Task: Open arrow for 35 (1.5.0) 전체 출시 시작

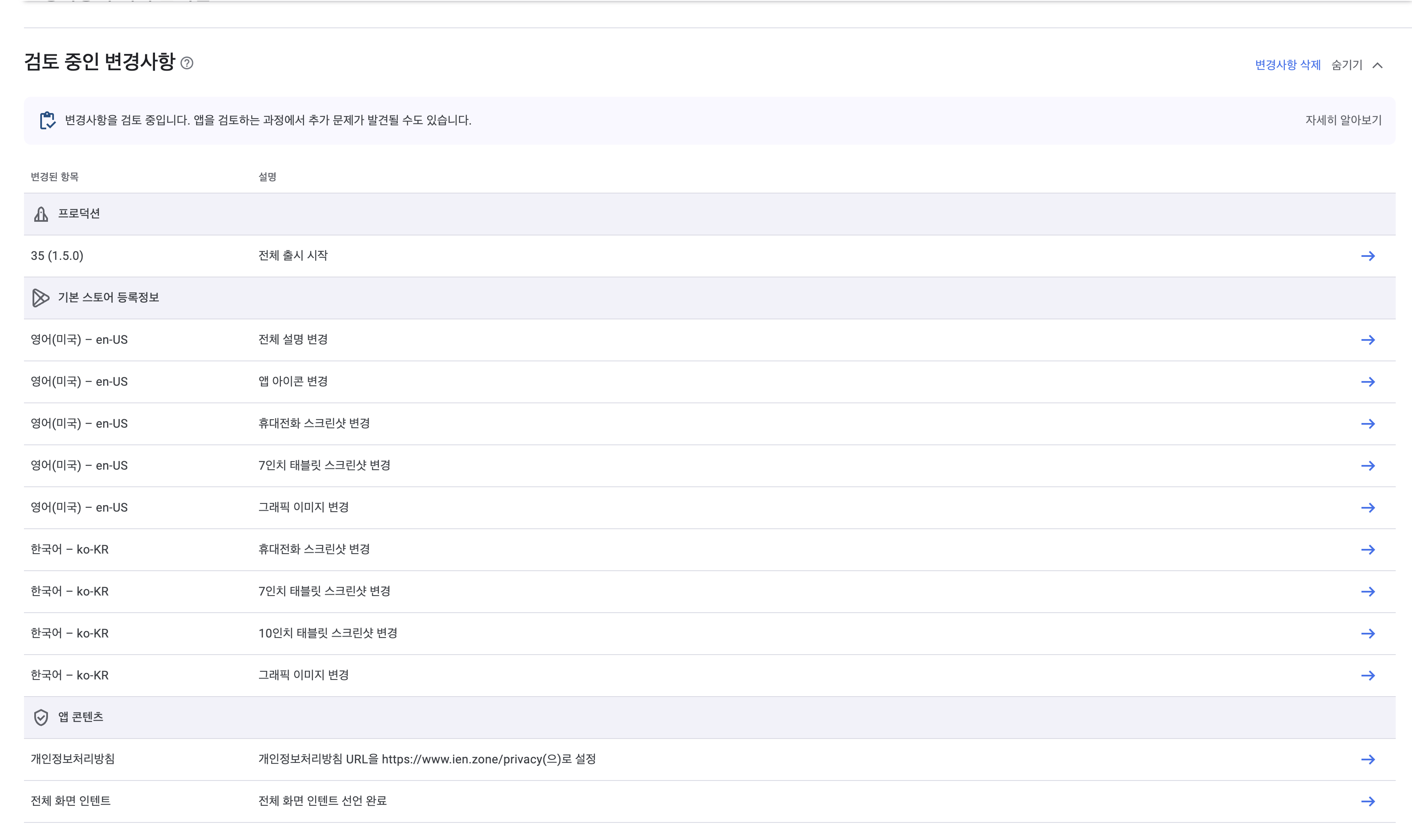Action: (1367, 256)
